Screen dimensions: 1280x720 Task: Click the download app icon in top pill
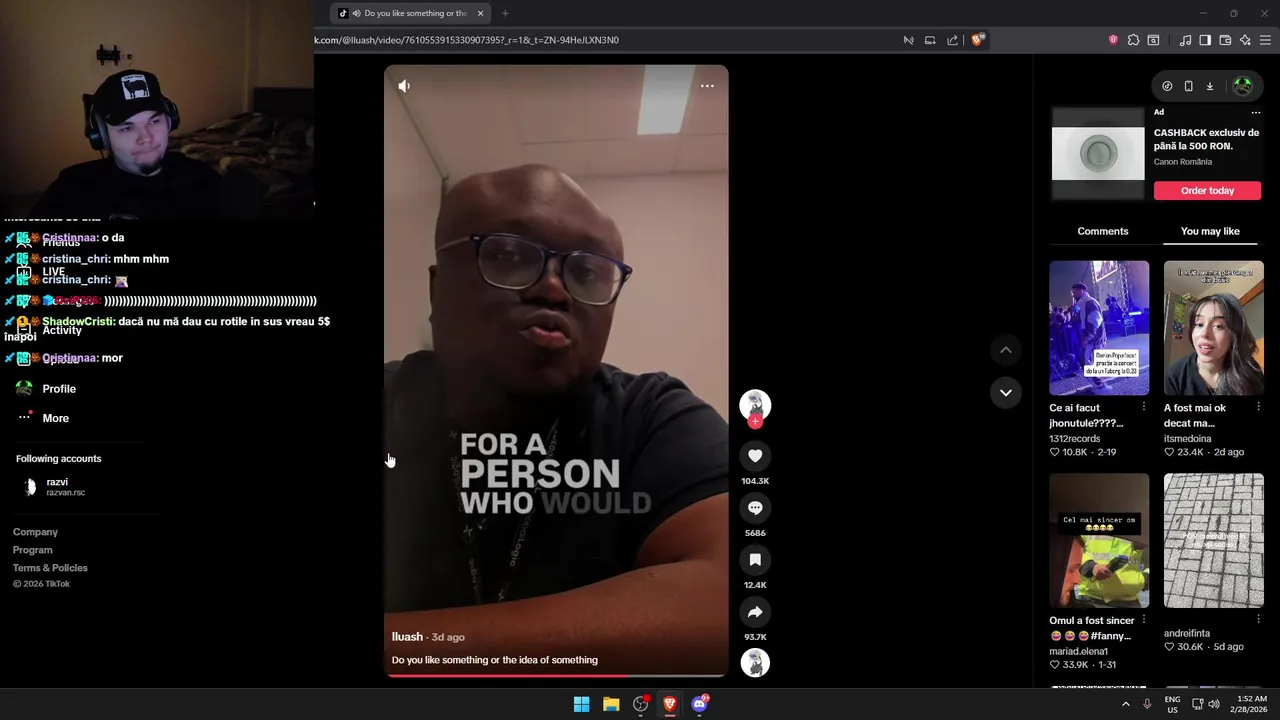click(1209, 86)
